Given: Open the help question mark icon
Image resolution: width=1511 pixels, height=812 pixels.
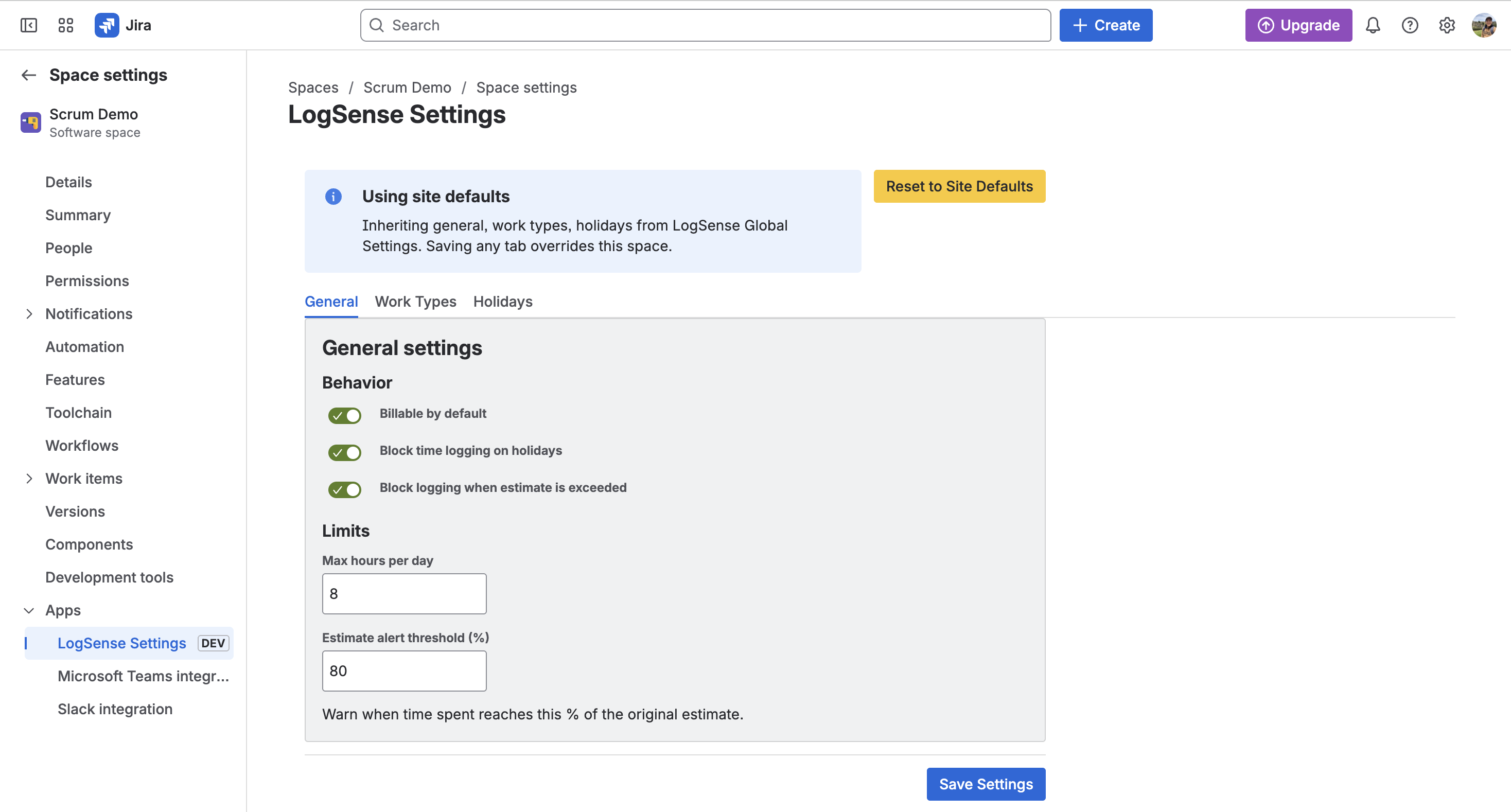Looking at the screenshot, I should tap(1410, 25).
